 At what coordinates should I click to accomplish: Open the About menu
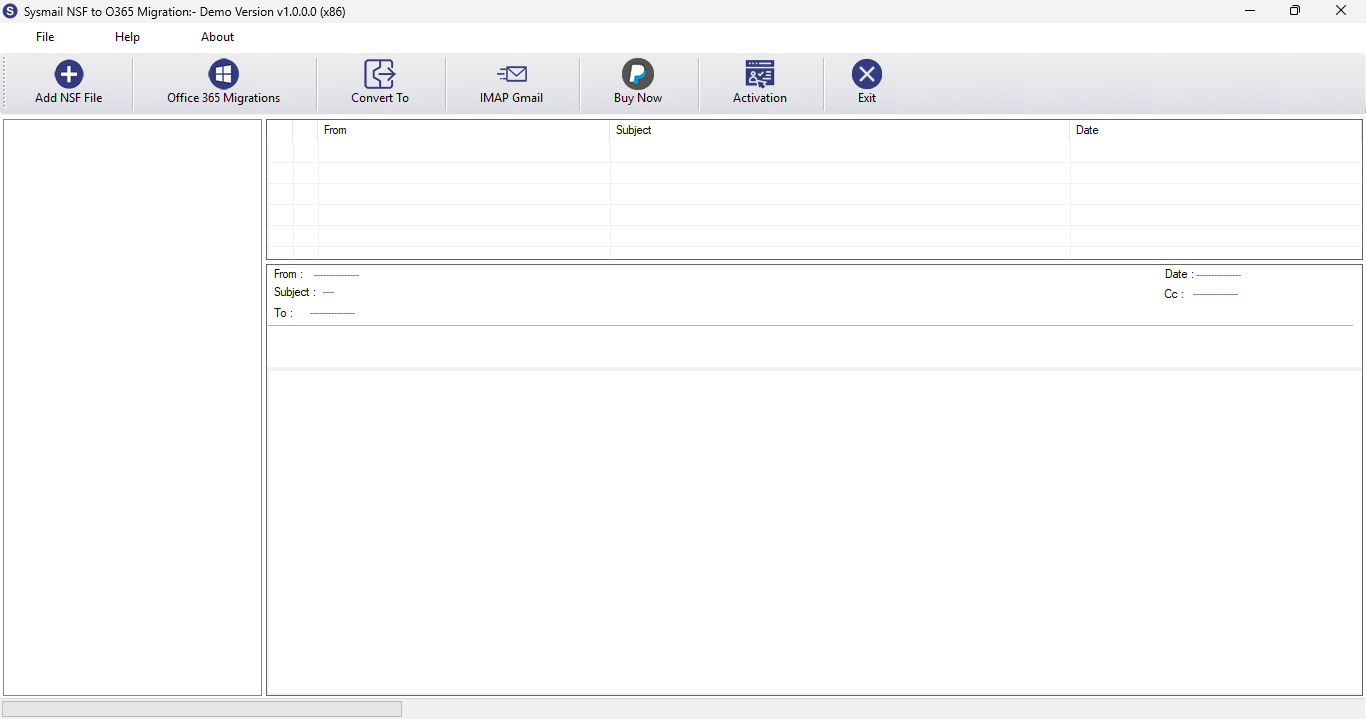point(217,37)
